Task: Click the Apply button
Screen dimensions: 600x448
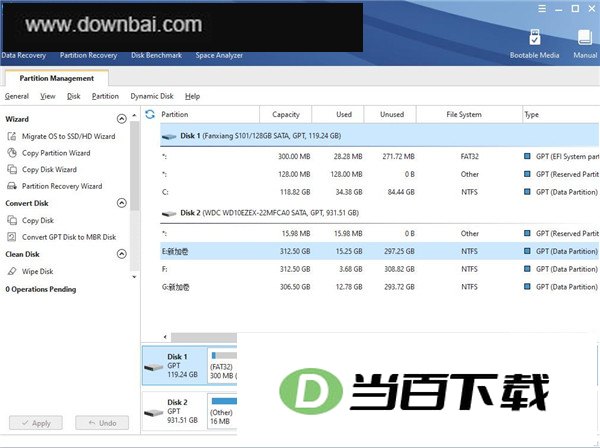Action: pyautogui.click(x=36, y=423)
